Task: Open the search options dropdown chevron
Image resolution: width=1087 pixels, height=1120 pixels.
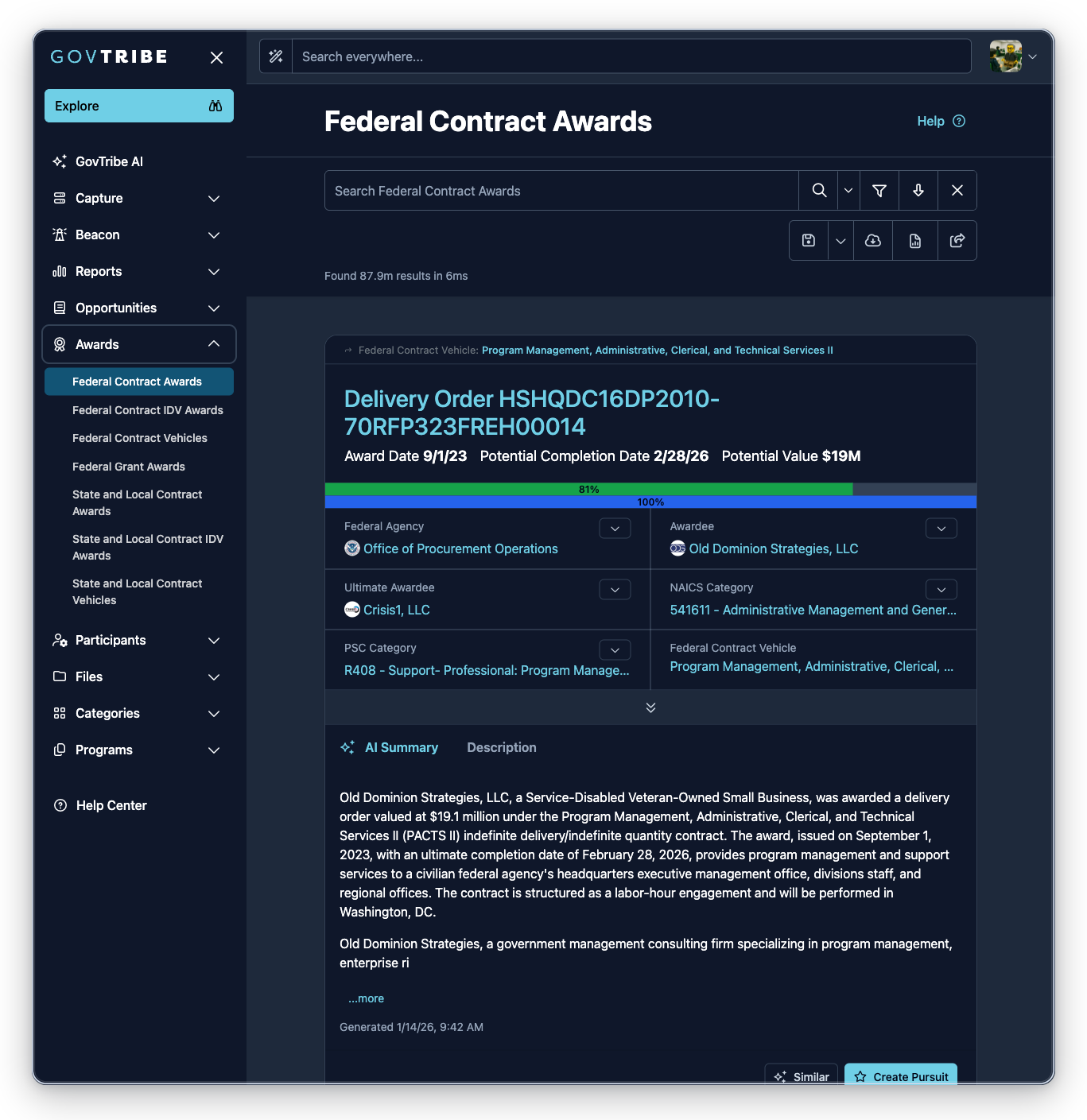Action: coord(848,191)
